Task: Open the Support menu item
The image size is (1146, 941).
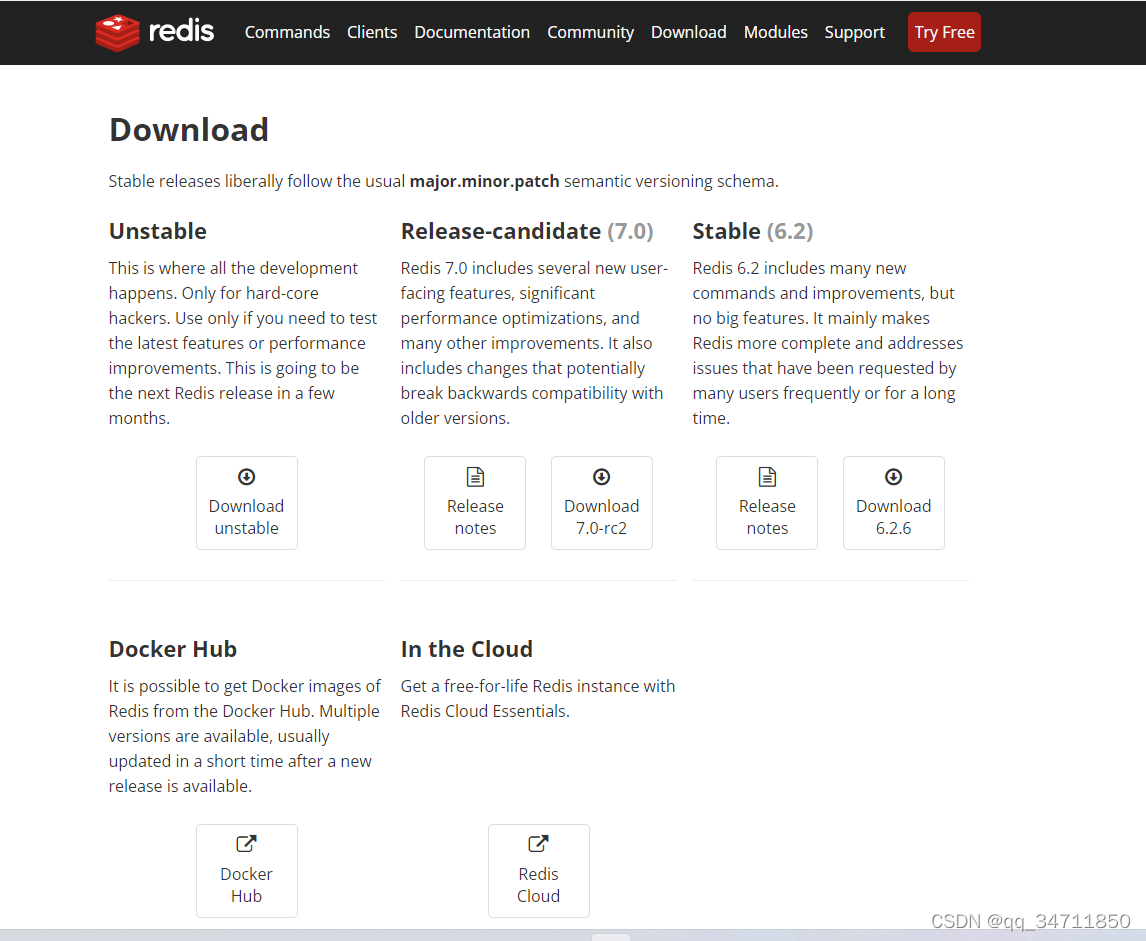Action: [855, 32]
